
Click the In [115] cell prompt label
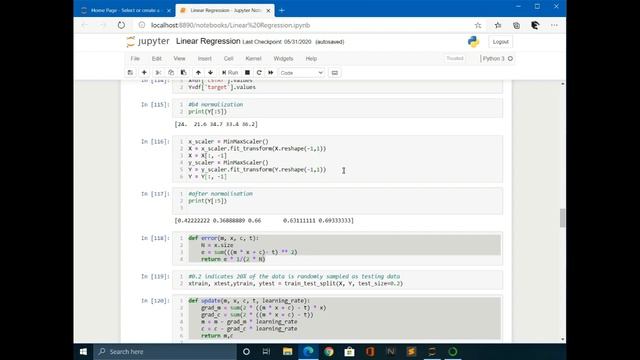(x=155, y=104)
